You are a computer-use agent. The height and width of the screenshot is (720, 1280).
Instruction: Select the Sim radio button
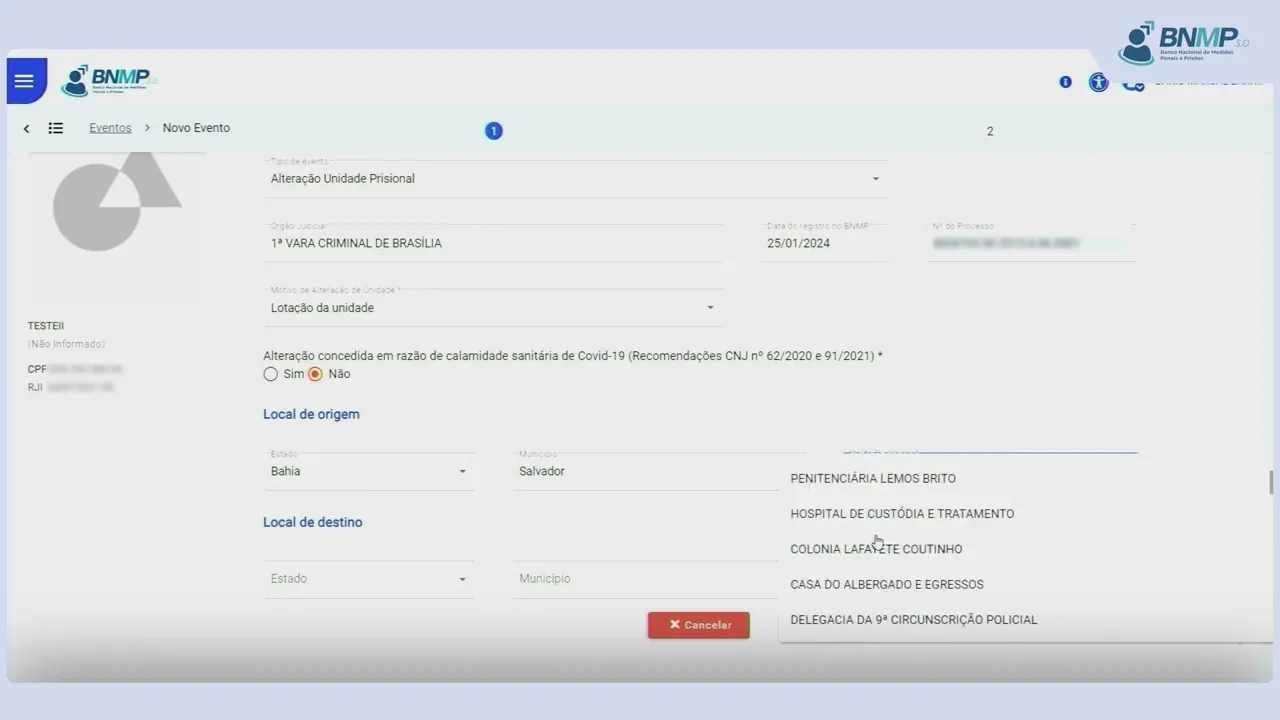tap(270, 374)
